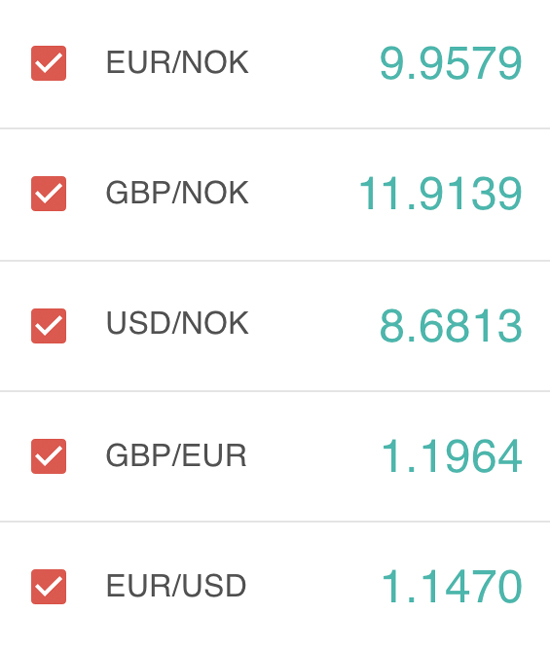Viewport: 550px width, 650px height.
Task: Toggle the GBP/NOK red checkbox
Action: [x=48, y=193]
